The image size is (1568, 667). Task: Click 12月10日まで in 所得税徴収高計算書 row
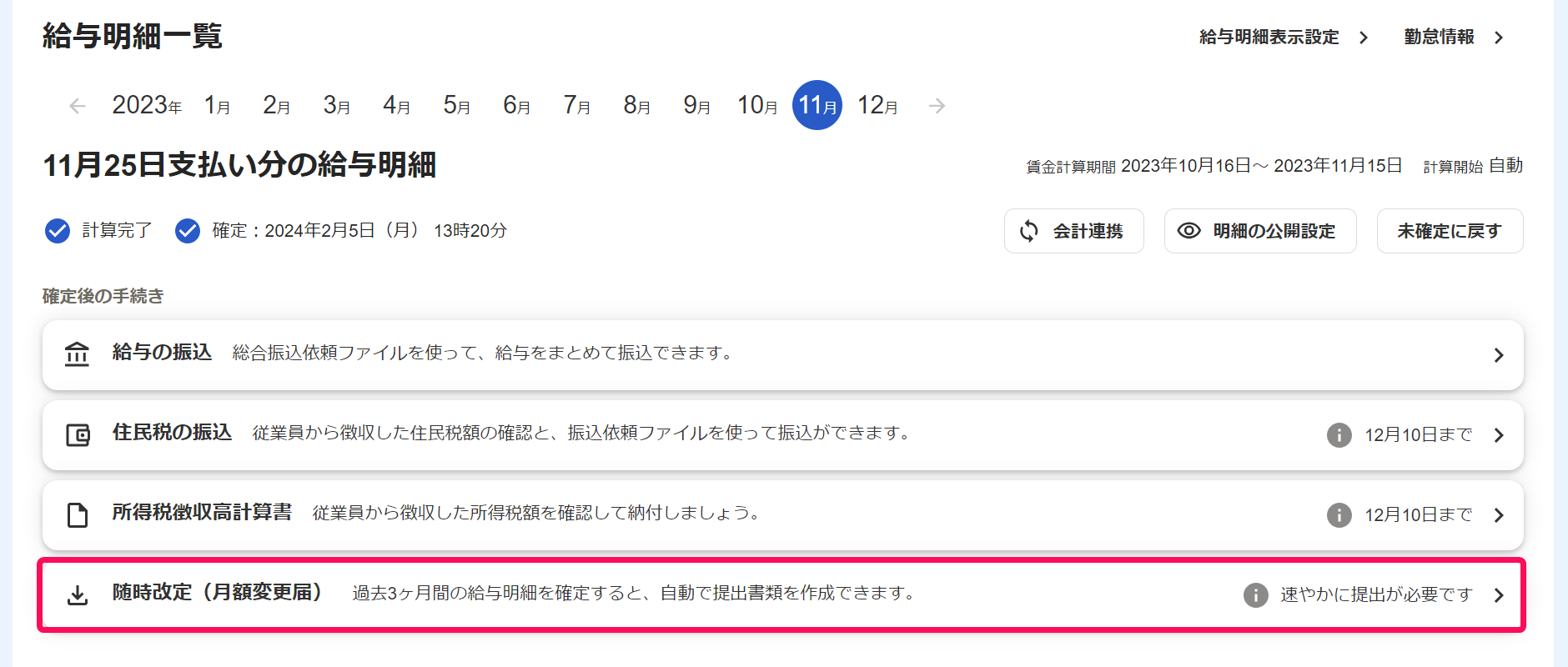(x=1418, y=515)
